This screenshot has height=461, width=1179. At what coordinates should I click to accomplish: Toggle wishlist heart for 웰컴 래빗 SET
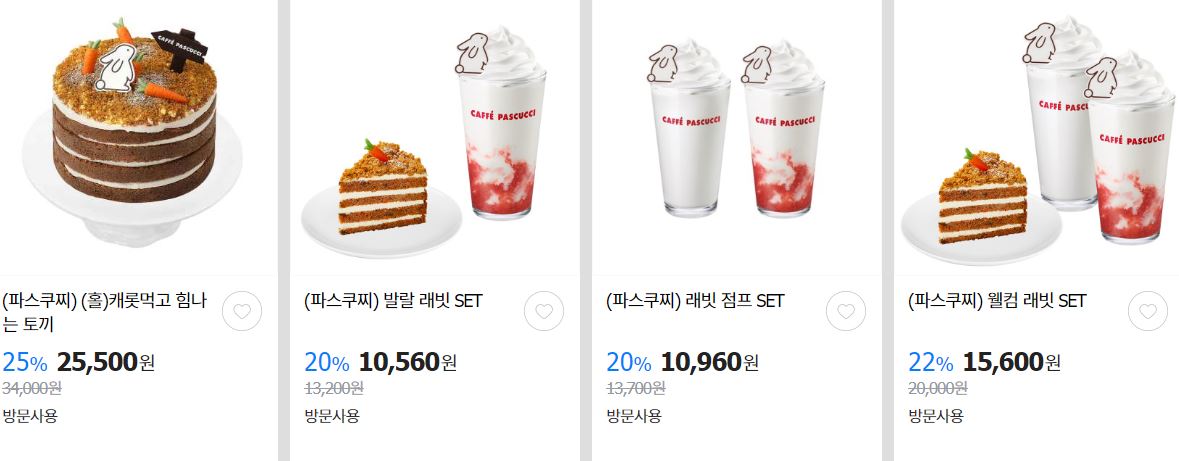point(1147,311)
